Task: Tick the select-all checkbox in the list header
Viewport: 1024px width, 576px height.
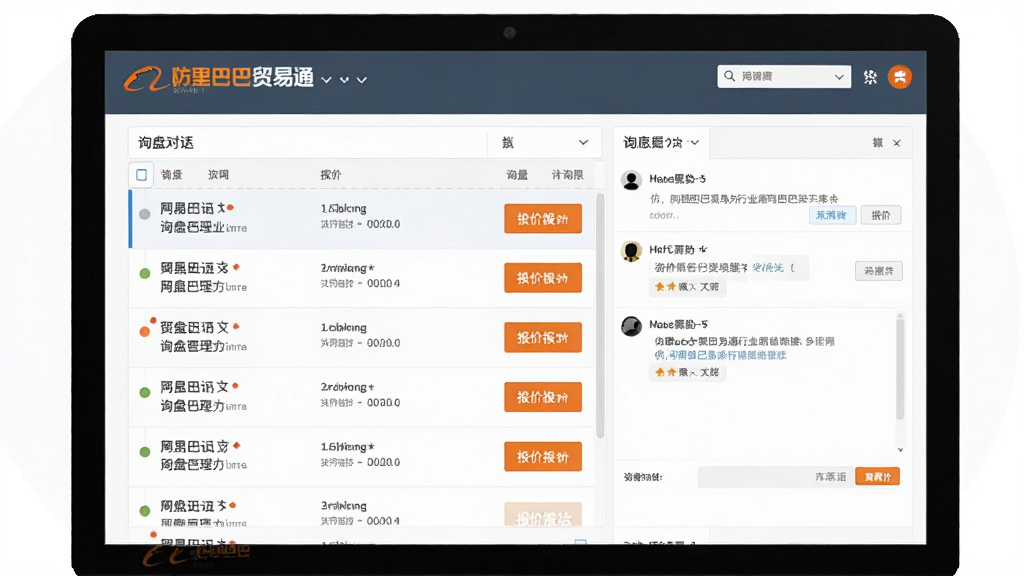Action: coord(141,174)
